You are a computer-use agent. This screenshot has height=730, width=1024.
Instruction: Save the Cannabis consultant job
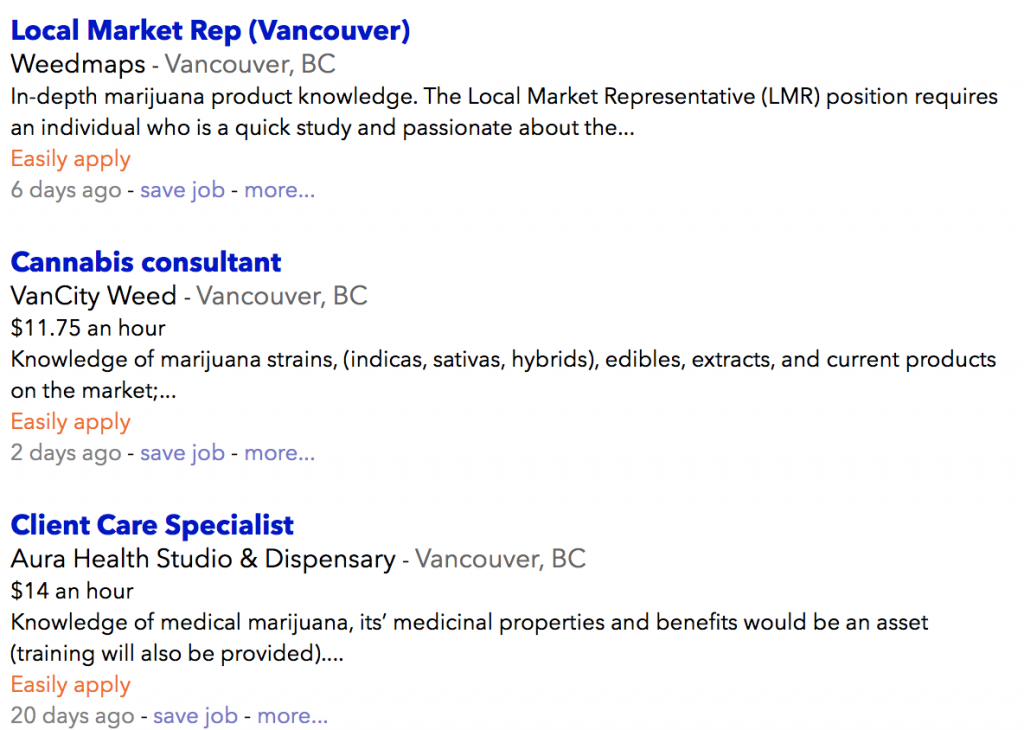pos(182,453)
